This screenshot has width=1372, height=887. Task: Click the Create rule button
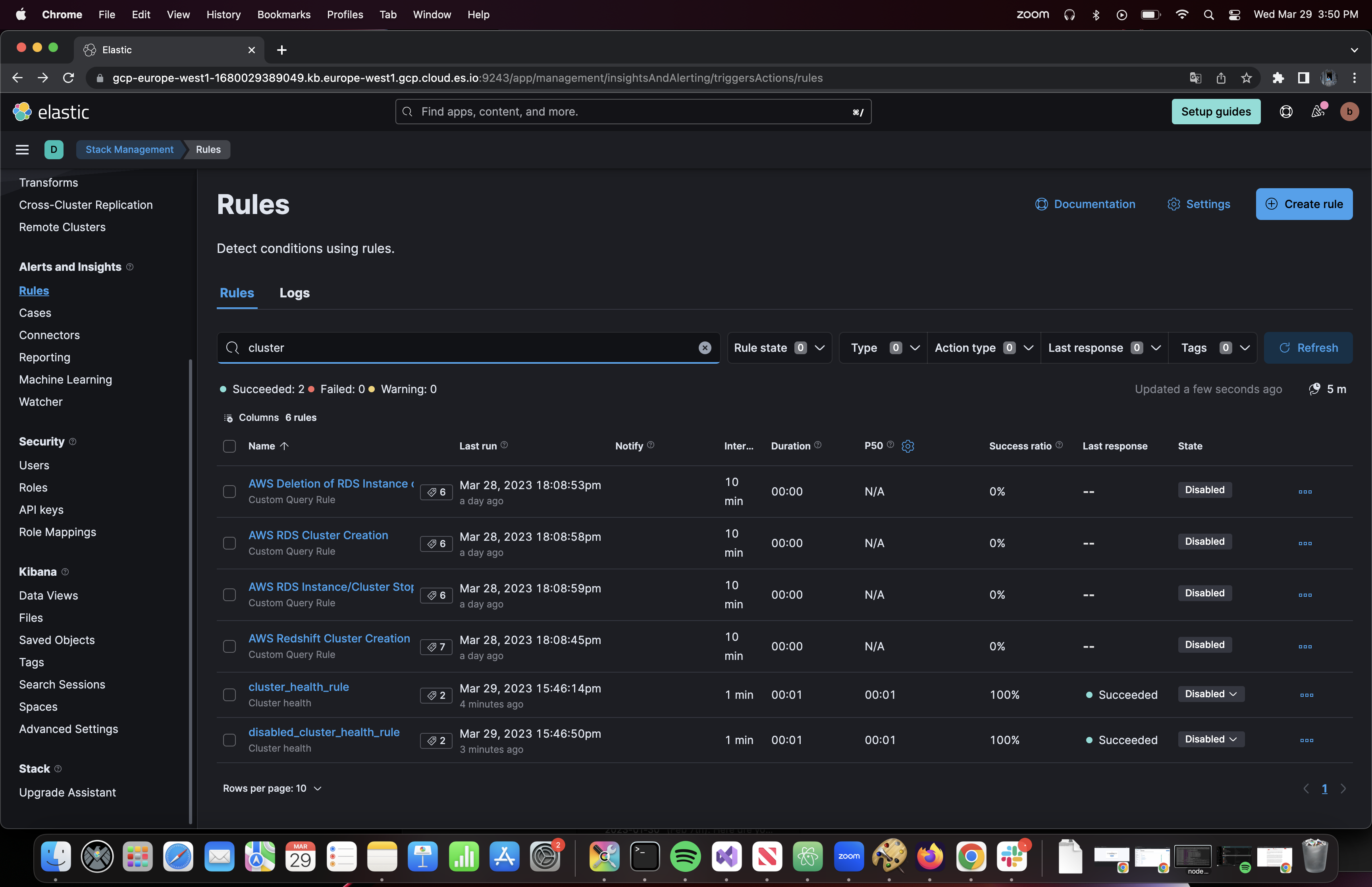(1303, 204)
